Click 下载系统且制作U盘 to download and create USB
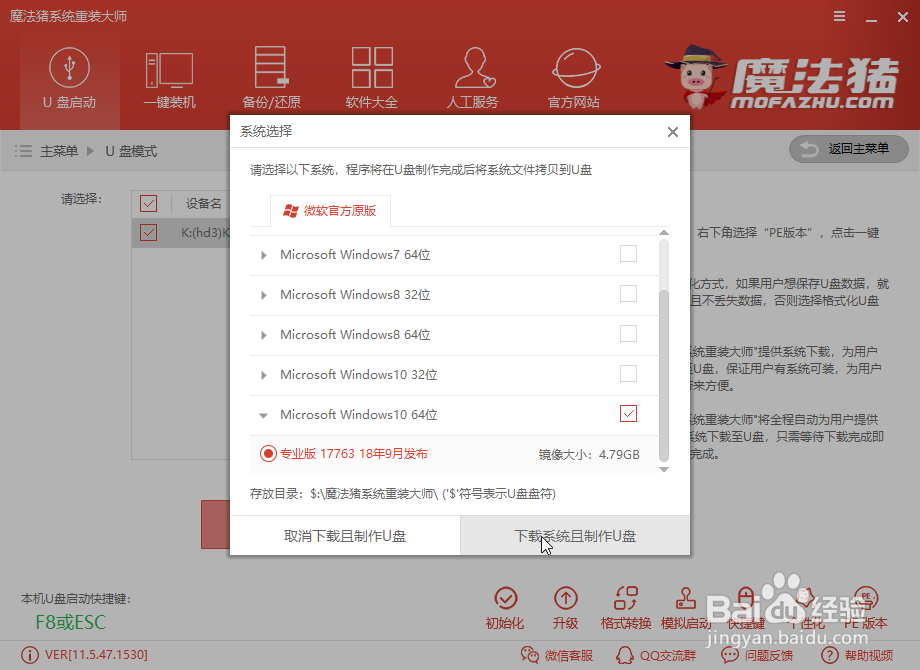Viewport: 920px width, 670px height. point(573,536)
